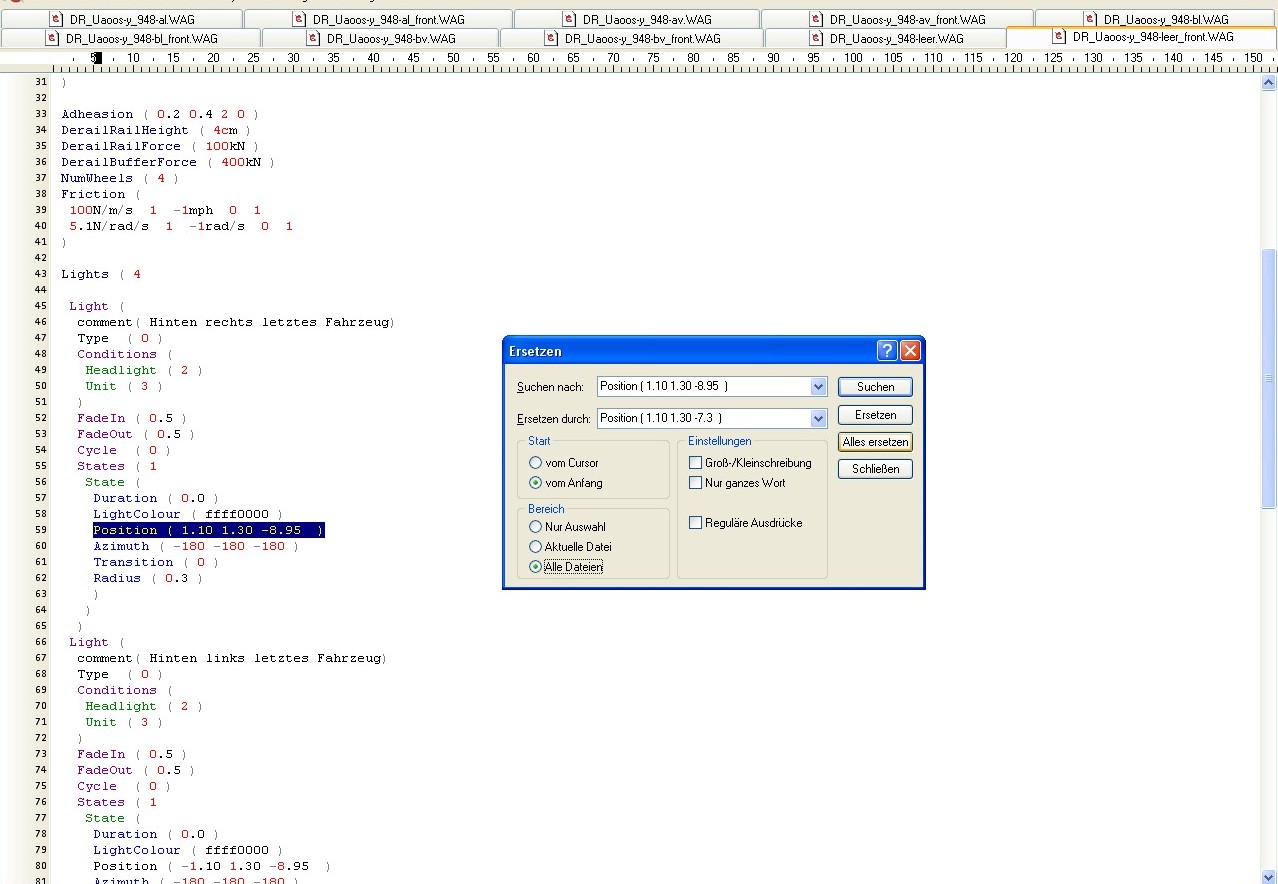The height and width of the screenshot is (884, 1278).
Task: Click the editor scrollbar up arrow
Action: click(x=1268, y=83)
